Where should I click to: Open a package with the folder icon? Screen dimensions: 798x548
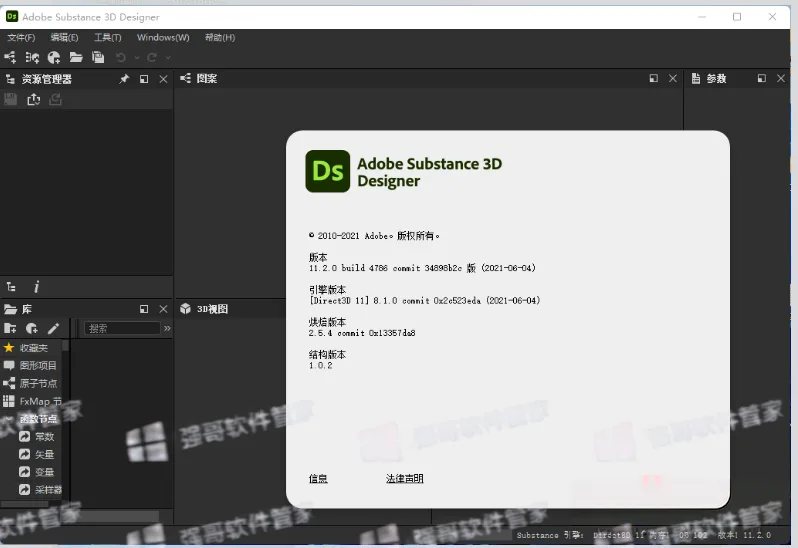[x=76, y=57]
